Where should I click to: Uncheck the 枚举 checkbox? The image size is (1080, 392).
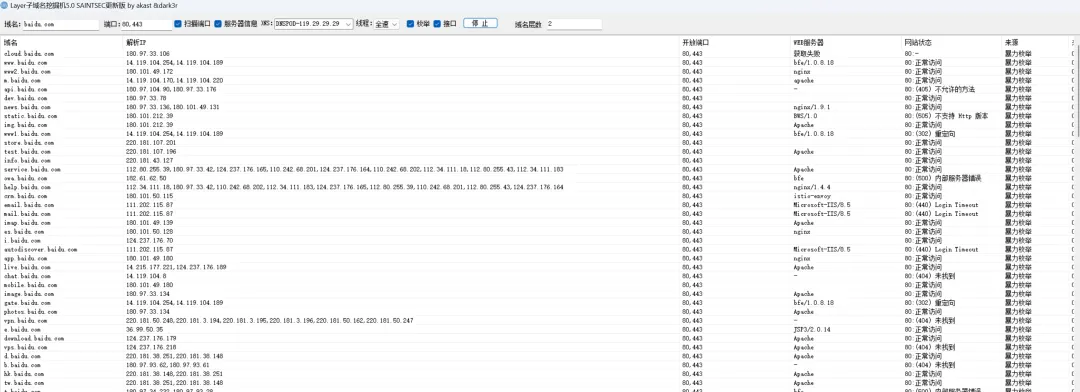click(x=411, y=23)
